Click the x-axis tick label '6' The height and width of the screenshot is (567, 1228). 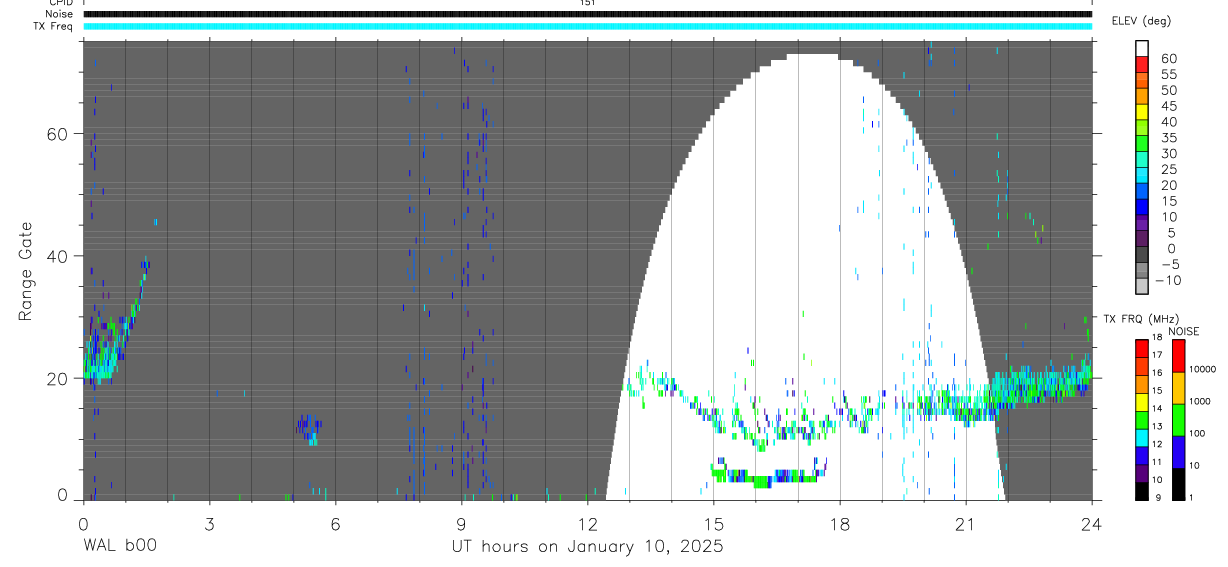(335, 523)
